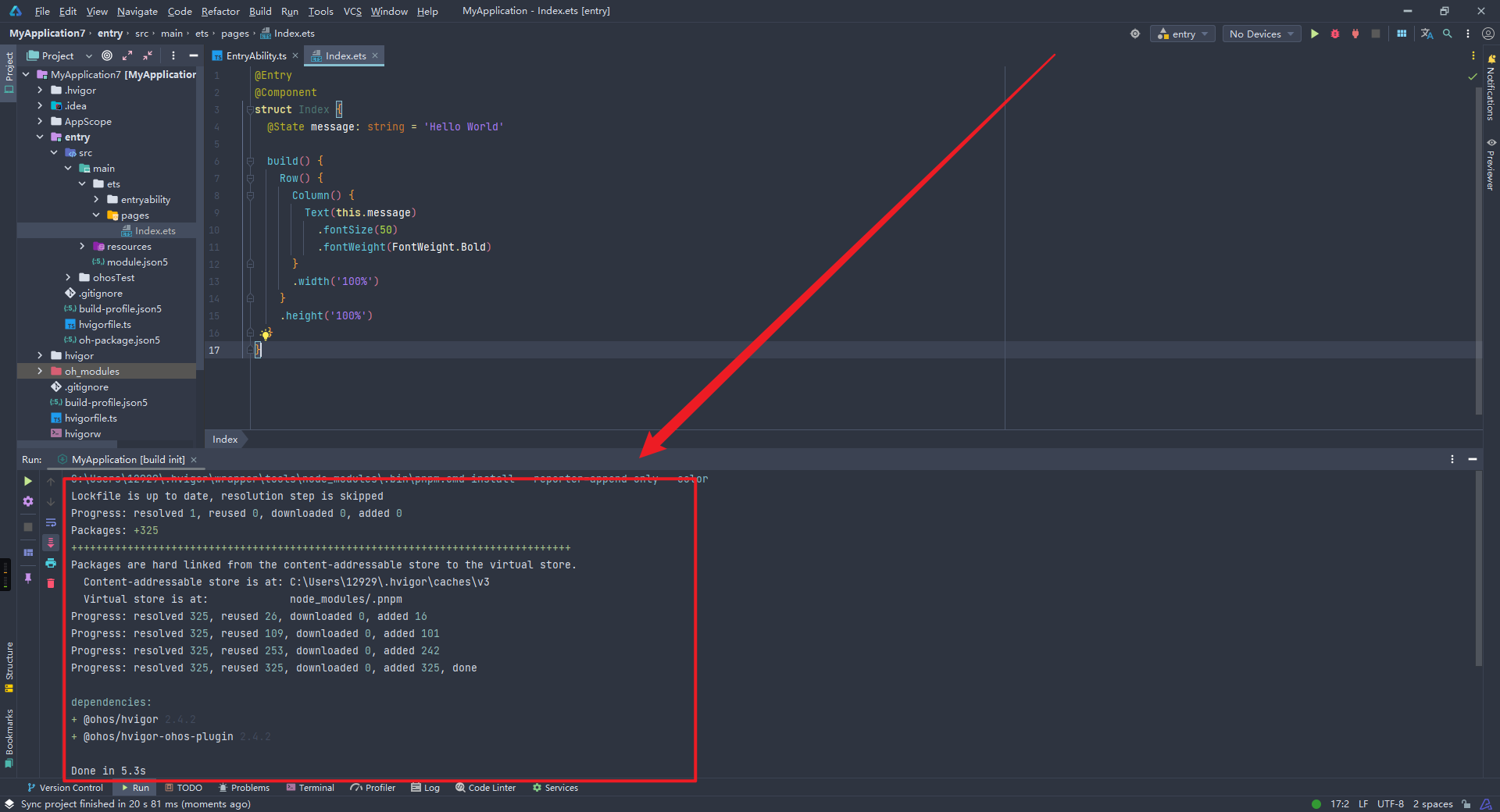Collapse the pages folder
The width and height of the screenshot is (1500, 812).
click(96, 215)
